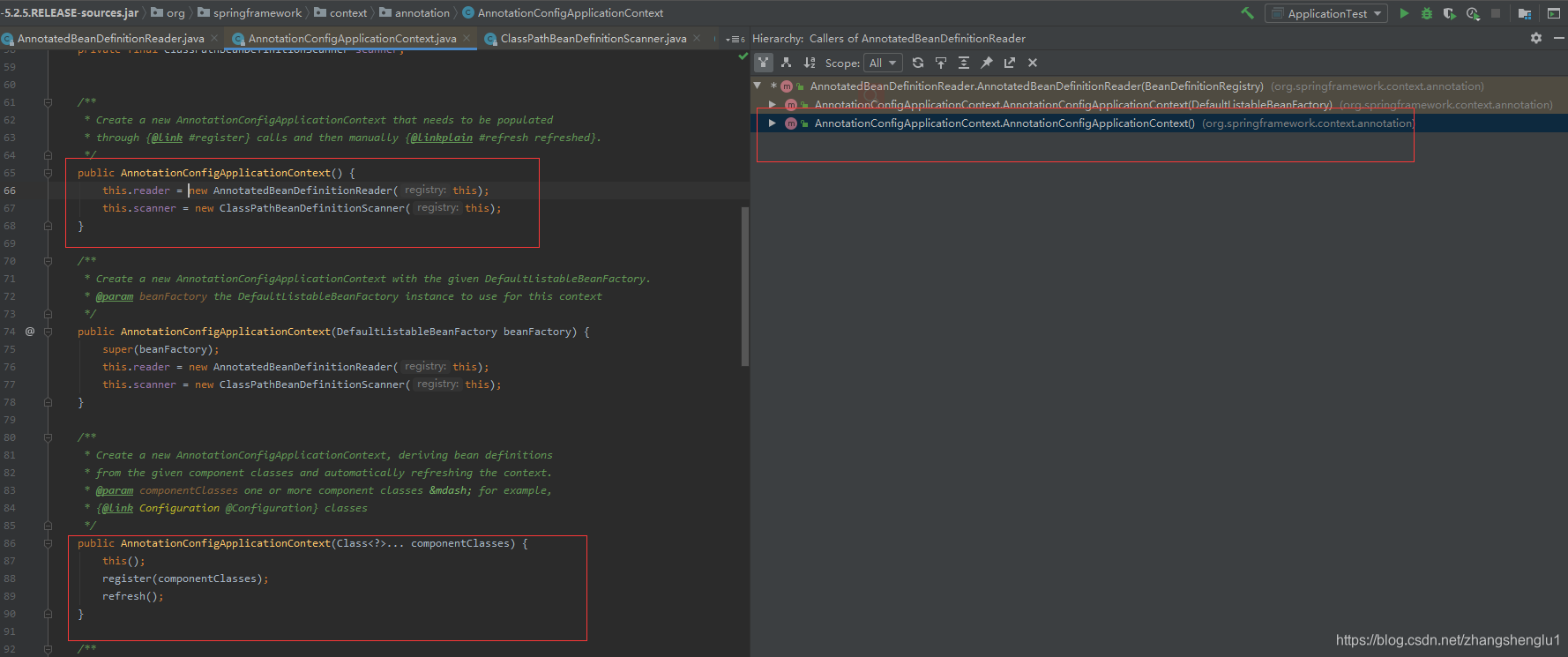Close ClassPathBeanDefinitionScanner.java tab
The image size is (1568, 657).
coord(697,38)
